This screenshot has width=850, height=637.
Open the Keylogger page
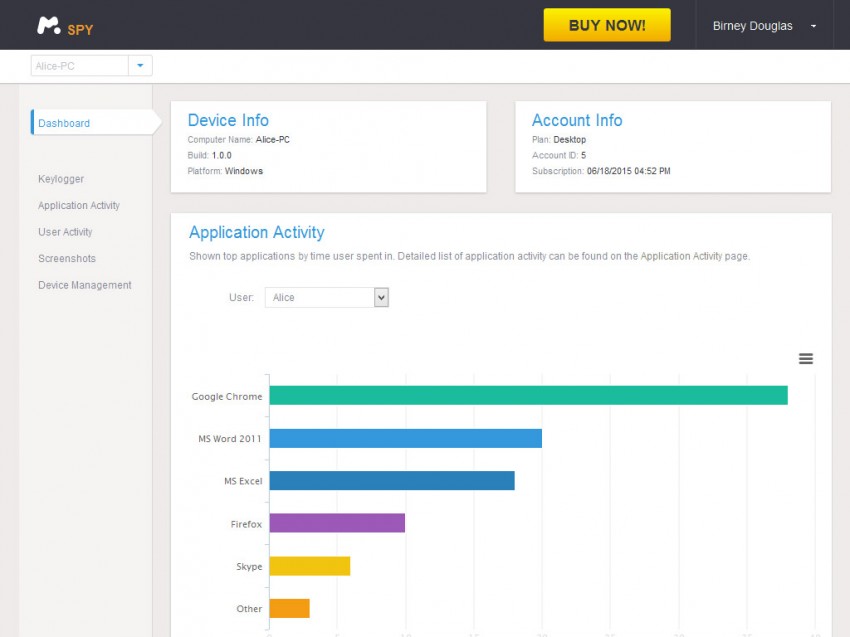click(x=61, y=179)
